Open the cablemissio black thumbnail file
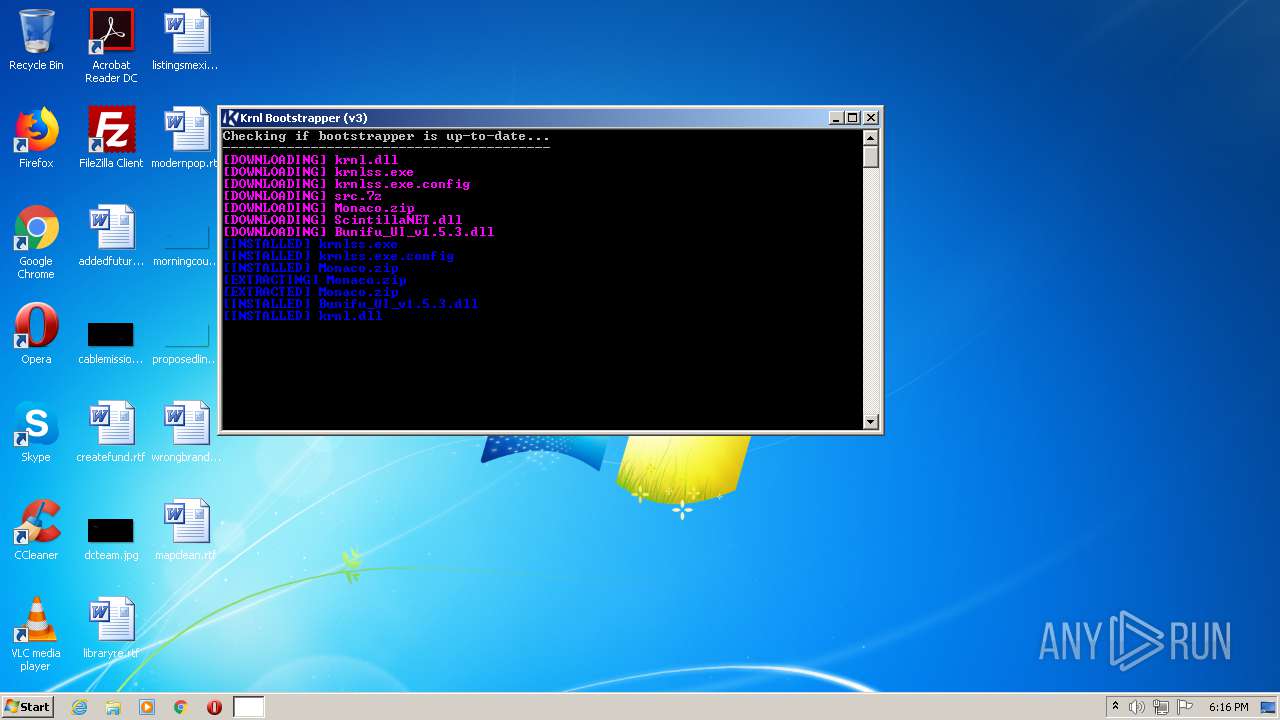The height and width of the screenshot is (720, 1280). tap(111, 343)
